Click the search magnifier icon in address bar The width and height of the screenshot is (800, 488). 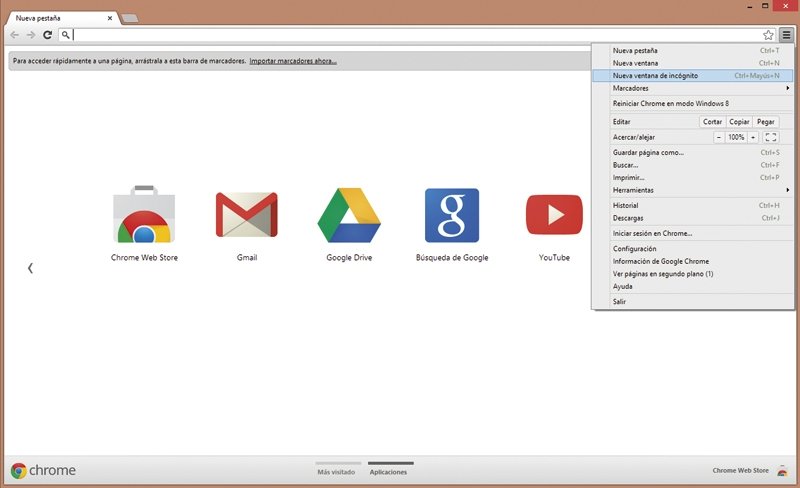[x=65, y=35]
